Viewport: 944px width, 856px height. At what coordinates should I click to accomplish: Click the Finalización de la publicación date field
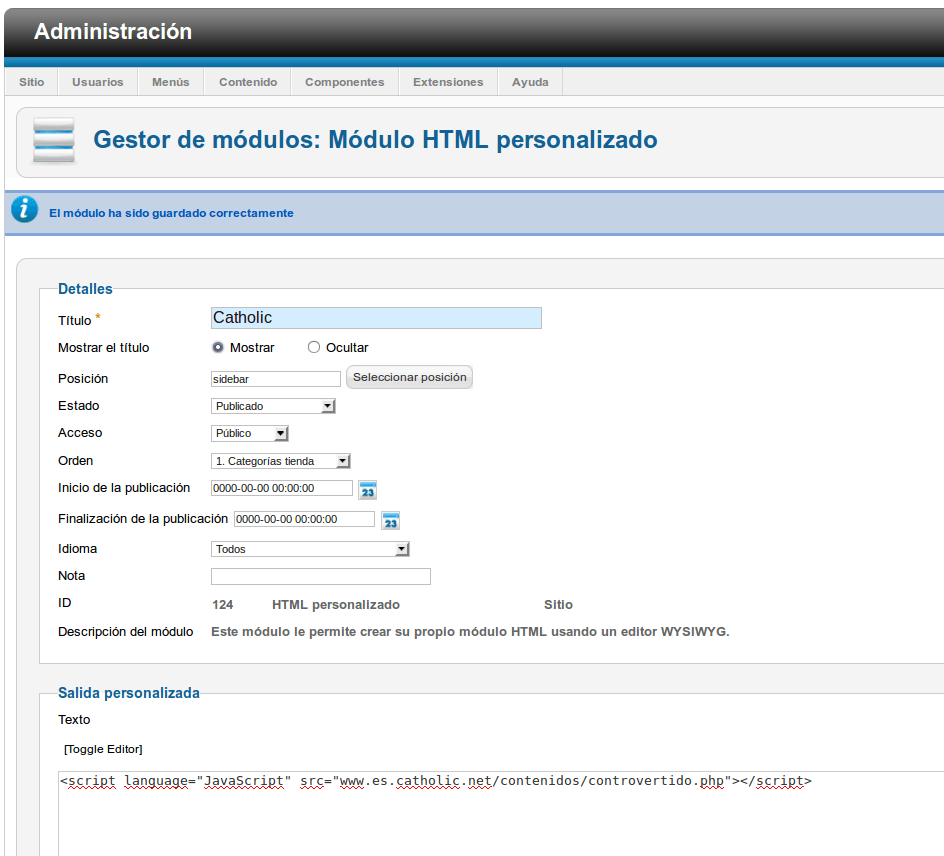[x=304, y=519]
